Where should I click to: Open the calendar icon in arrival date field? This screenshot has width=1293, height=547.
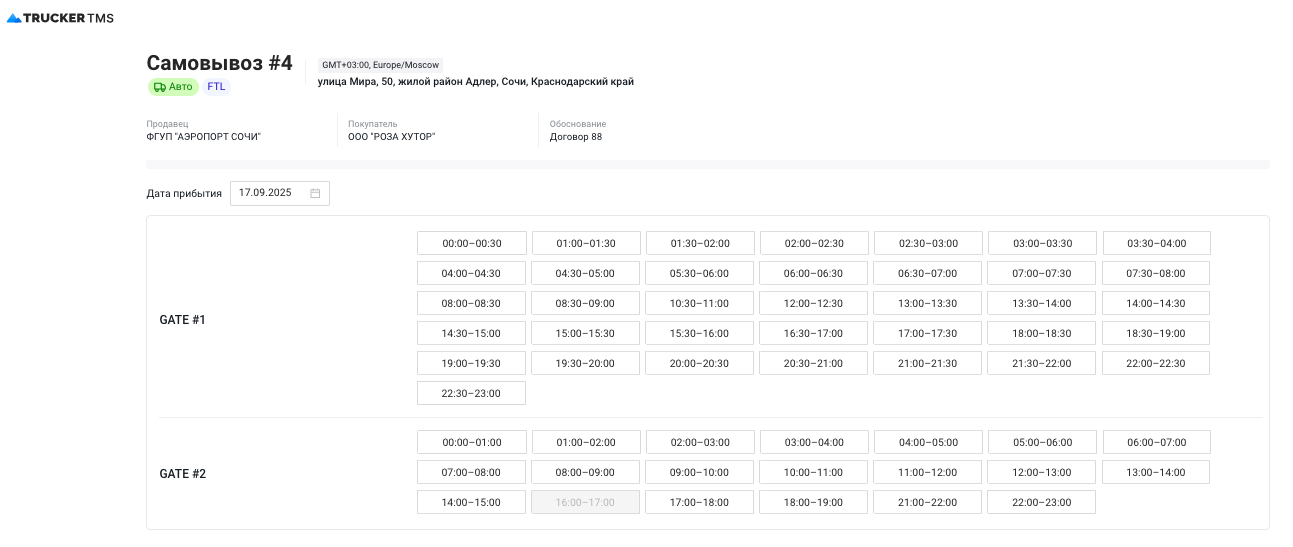(315, 193)
